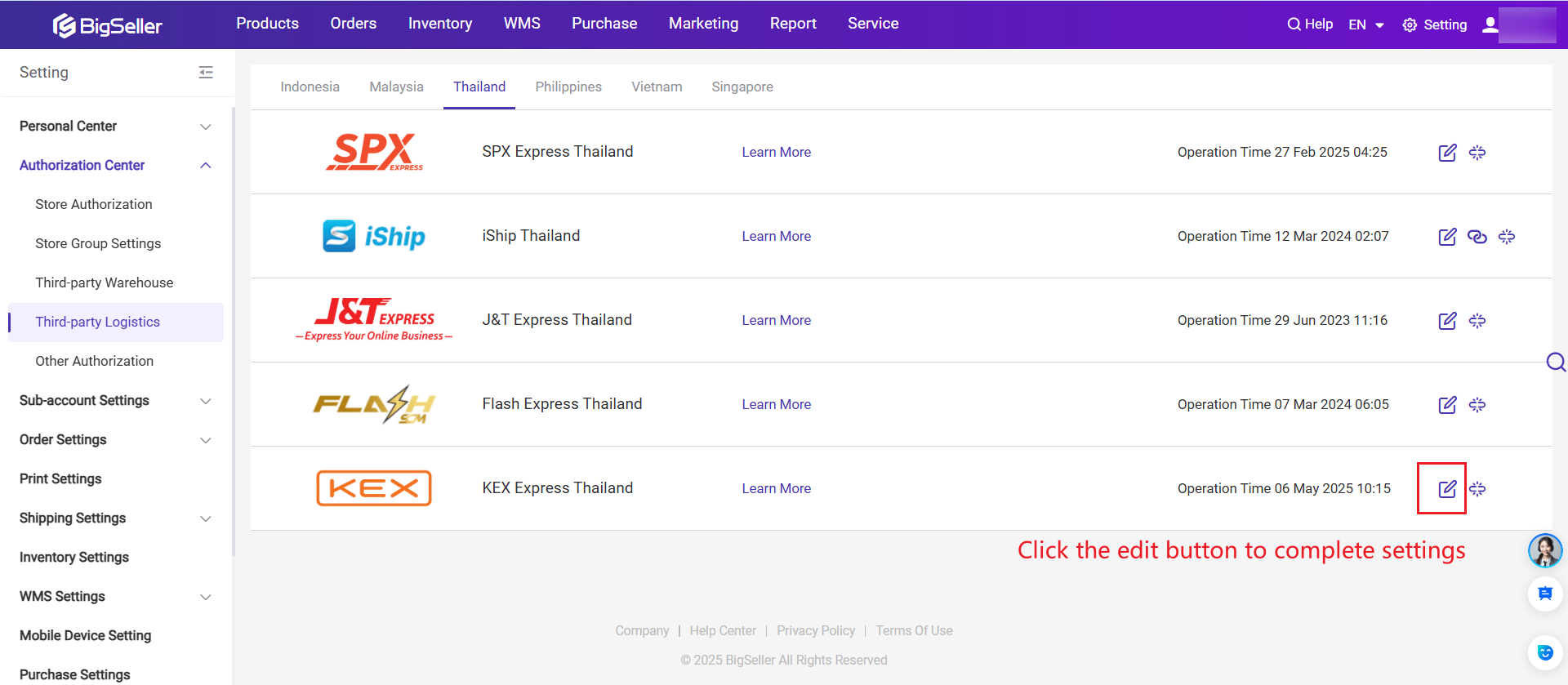Open Mobile Device Setting

coord(86,636)
